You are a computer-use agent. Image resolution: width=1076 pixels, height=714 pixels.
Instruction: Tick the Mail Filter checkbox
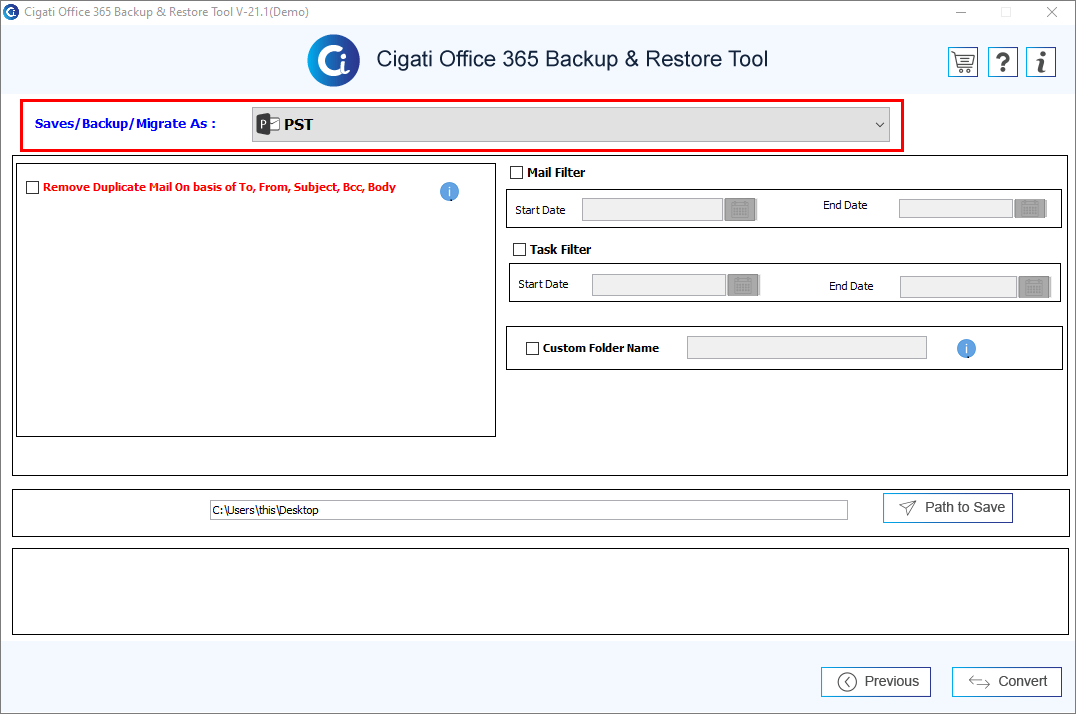click(517, 173)
